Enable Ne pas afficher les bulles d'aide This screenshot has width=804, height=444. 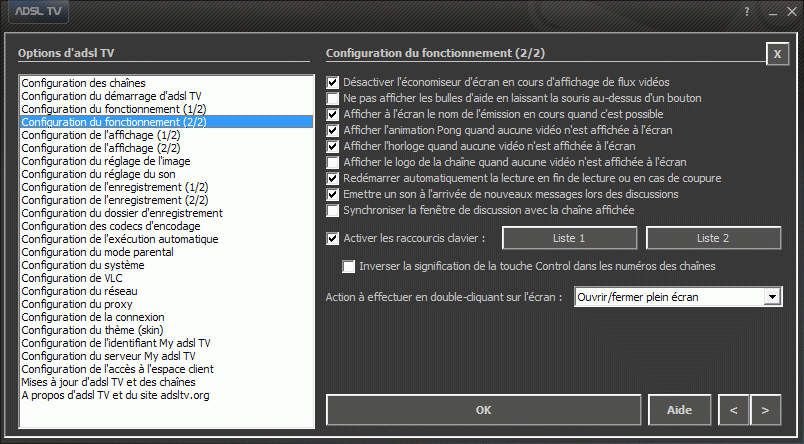pos(333,98)
